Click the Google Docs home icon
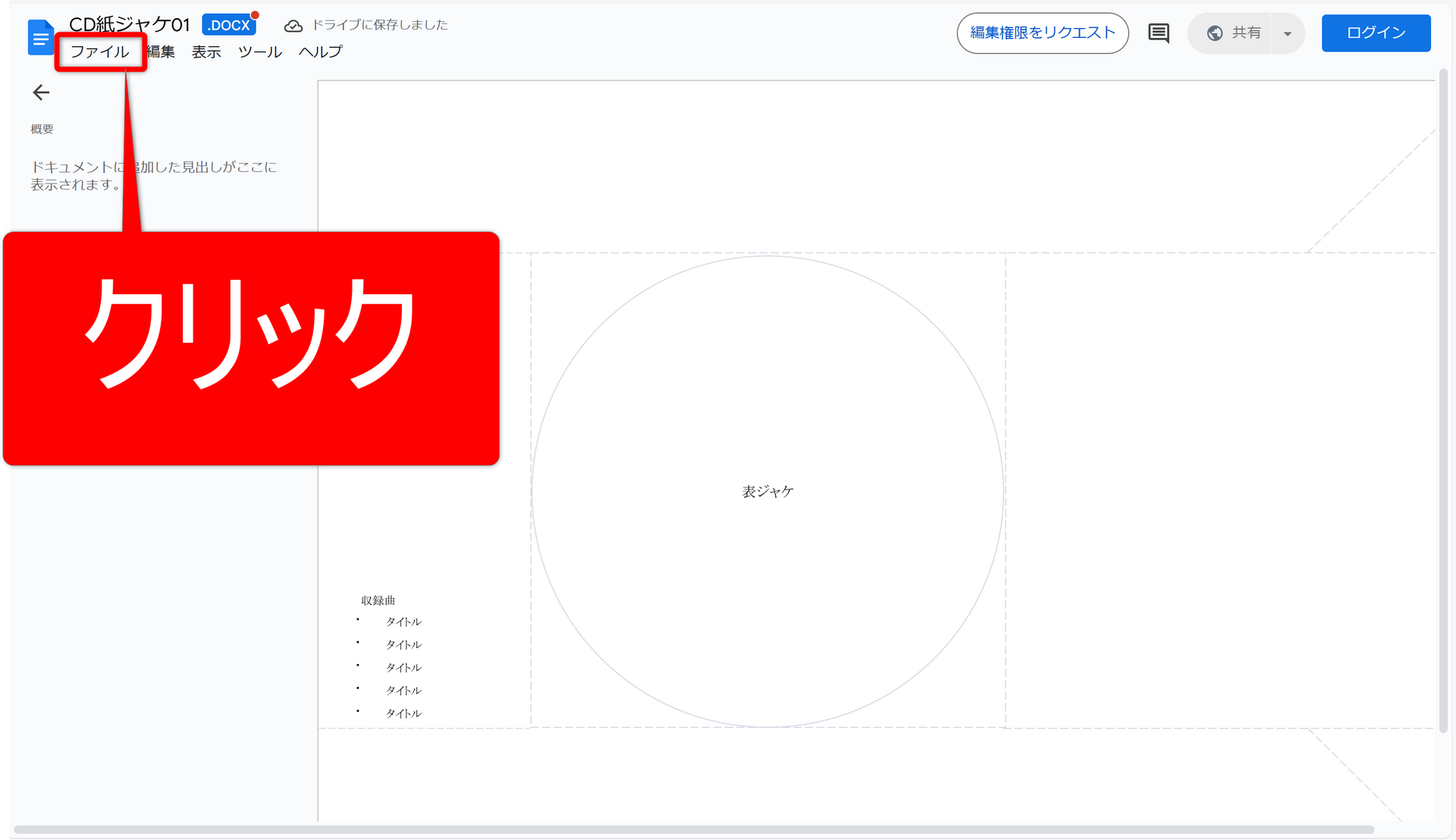The width and height of the screenshot is (1456, 840). (40, 38)
